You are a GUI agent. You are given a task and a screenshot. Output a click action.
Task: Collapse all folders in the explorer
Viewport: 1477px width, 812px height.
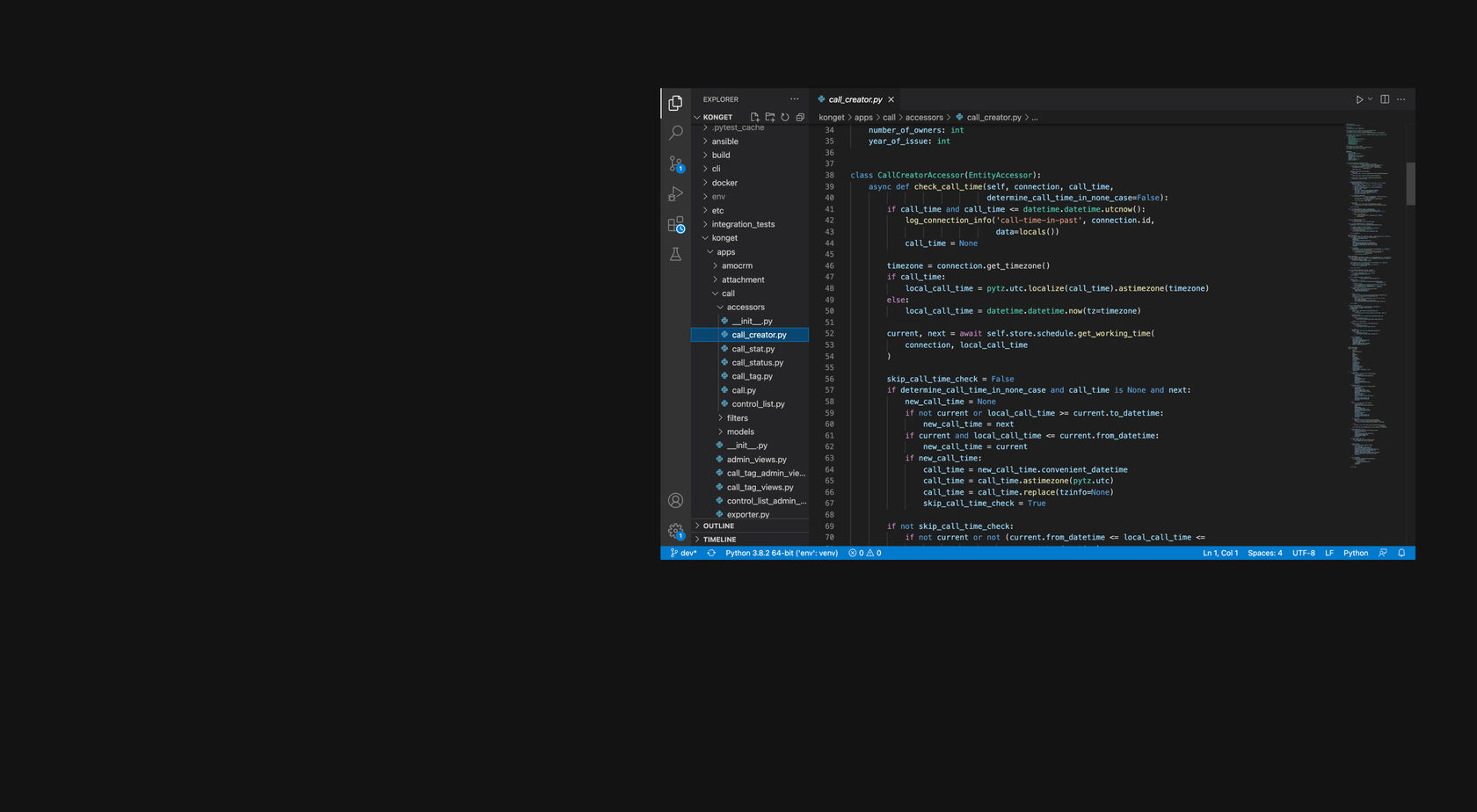800,117
